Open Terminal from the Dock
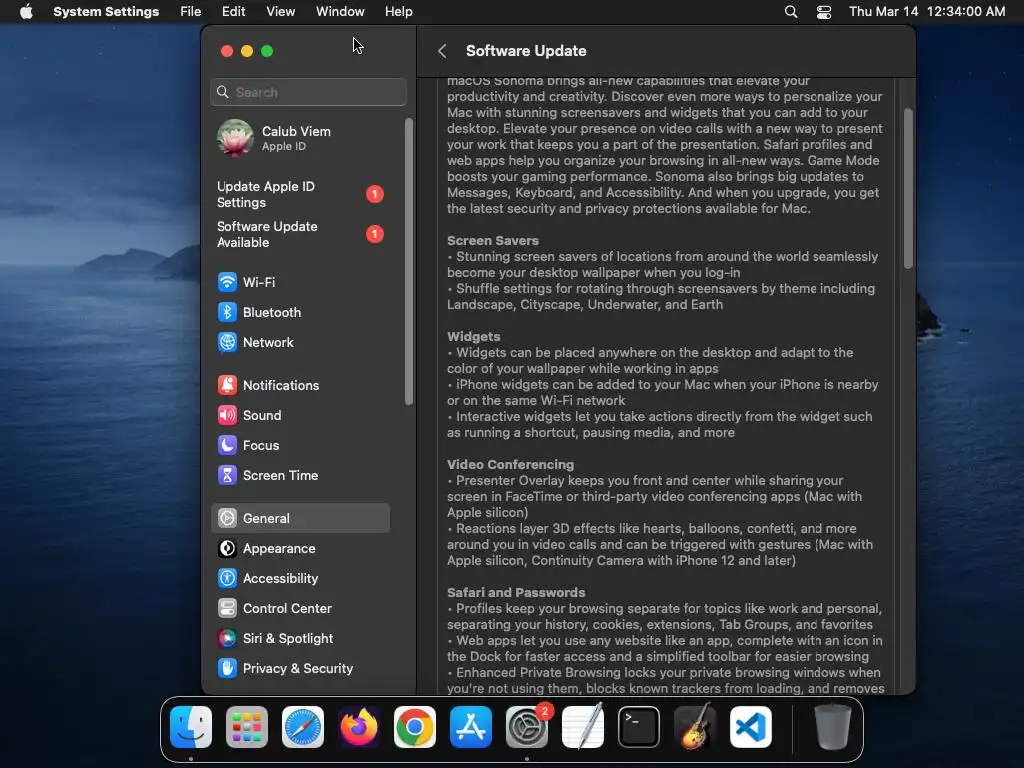Viewport: 1024px width, 768px height. [639, 727]
